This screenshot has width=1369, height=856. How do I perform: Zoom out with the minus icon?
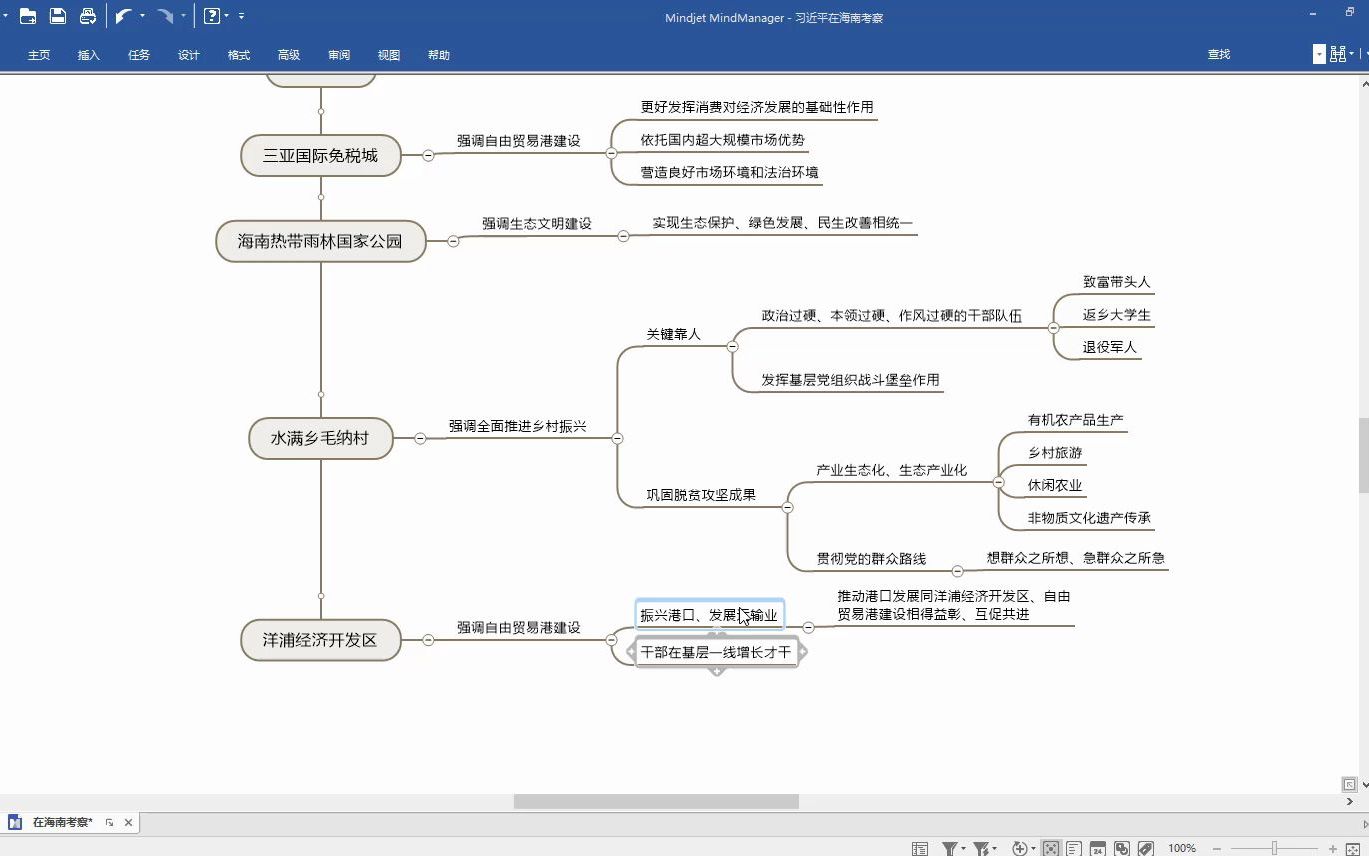1217,849
